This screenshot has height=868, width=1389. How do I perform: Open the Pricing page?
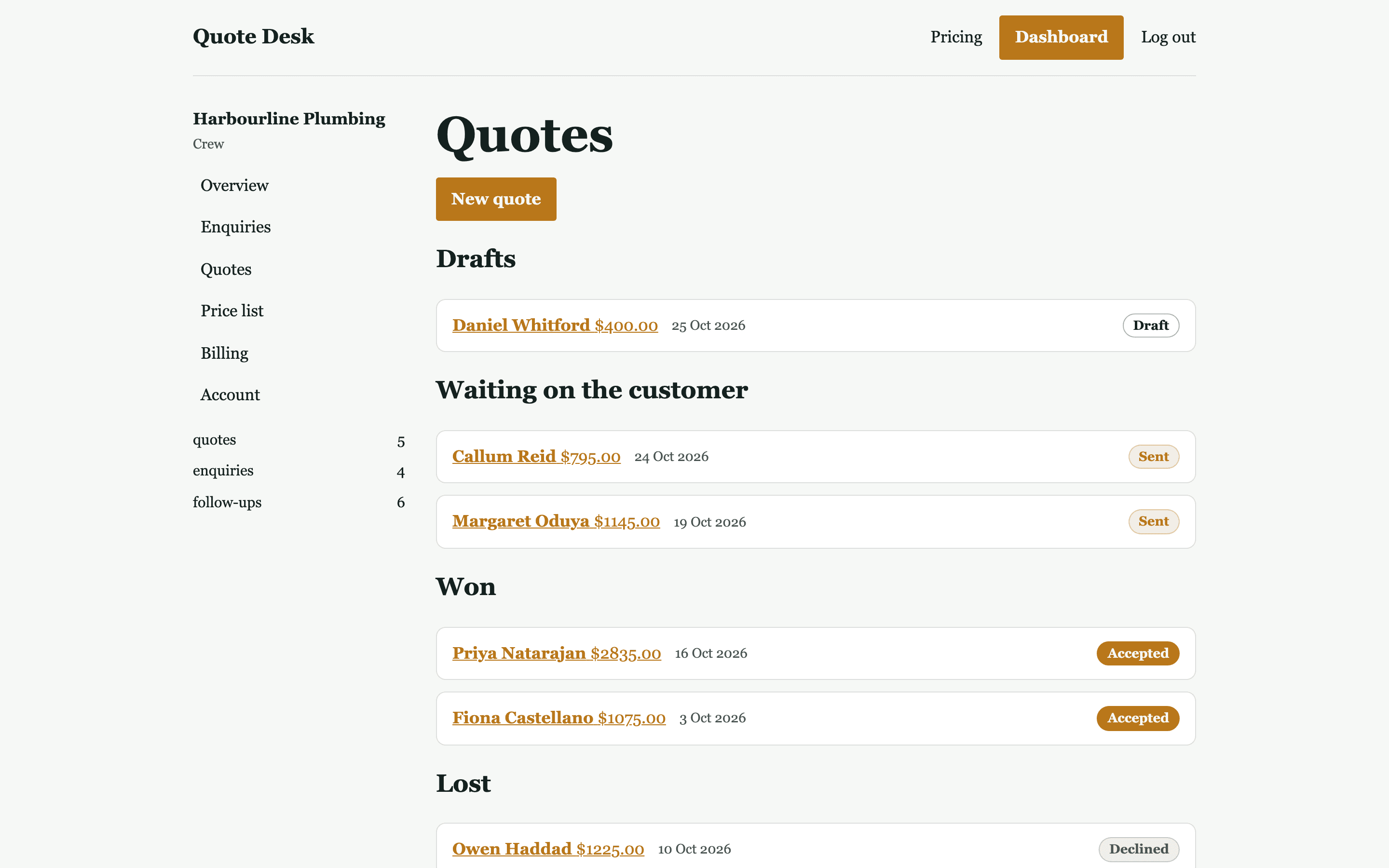pyautogui.click(x=955, y=37)
